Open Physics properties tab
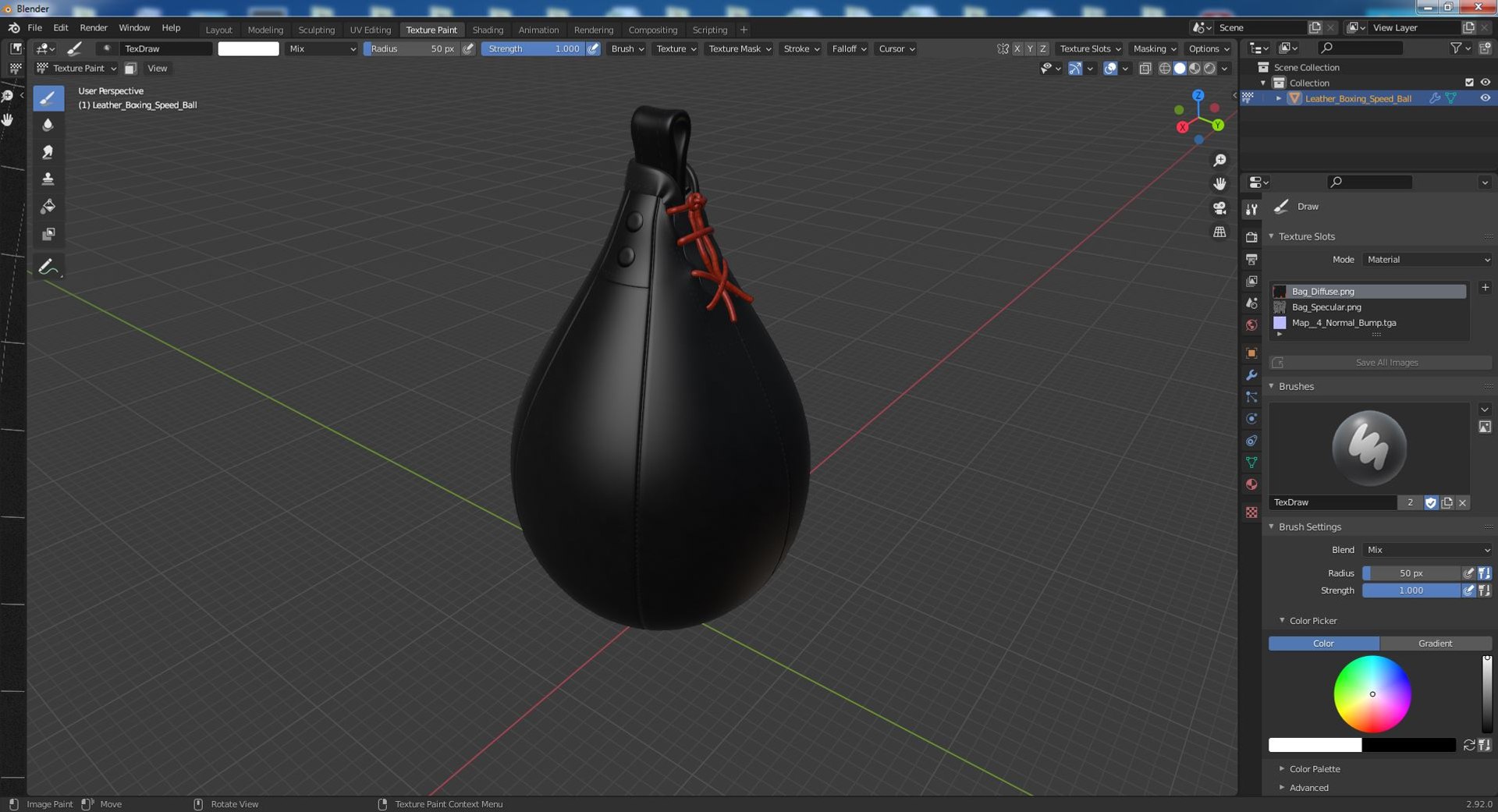Screen dimensions: 1498x812 1251,419
